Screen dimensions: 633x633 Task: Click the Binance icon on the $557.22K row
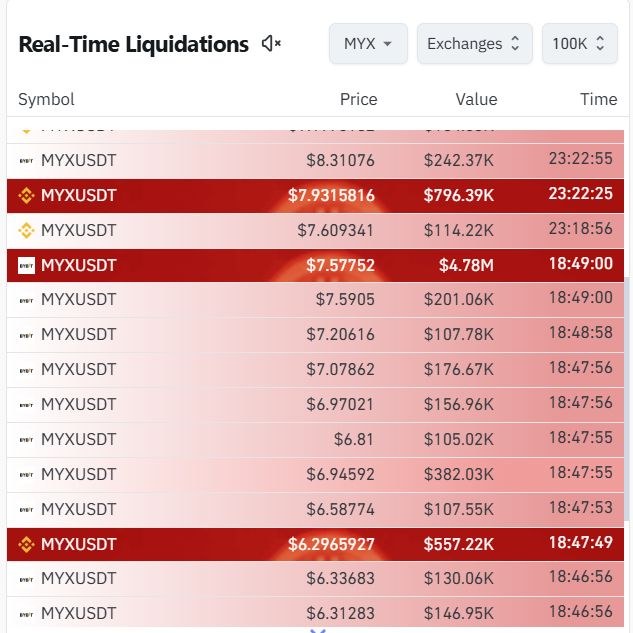26,545
